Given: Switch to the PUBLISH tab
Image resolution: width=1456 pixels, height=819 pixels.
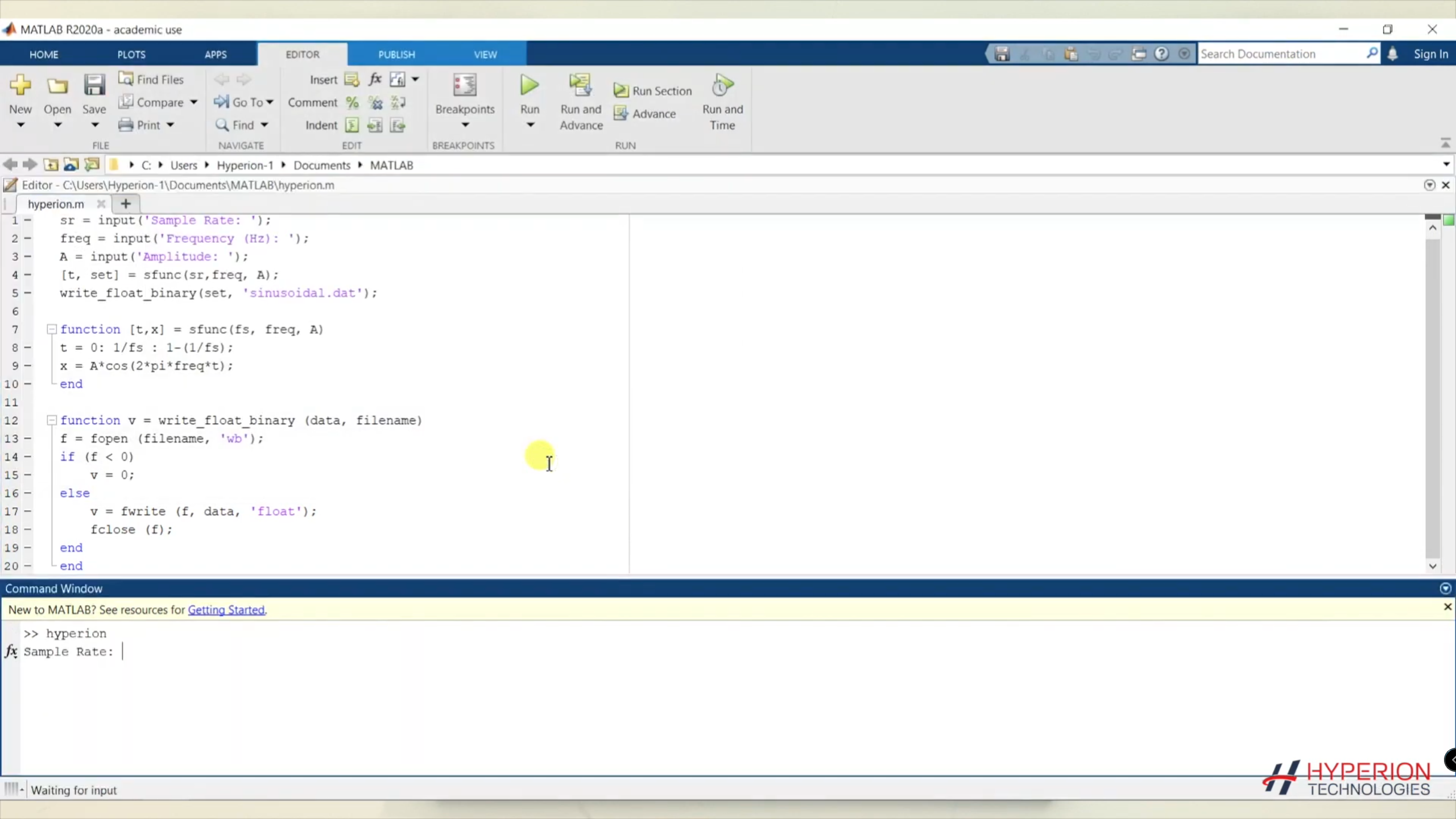Looking at the screenshot, I should [x=396, y=55].
